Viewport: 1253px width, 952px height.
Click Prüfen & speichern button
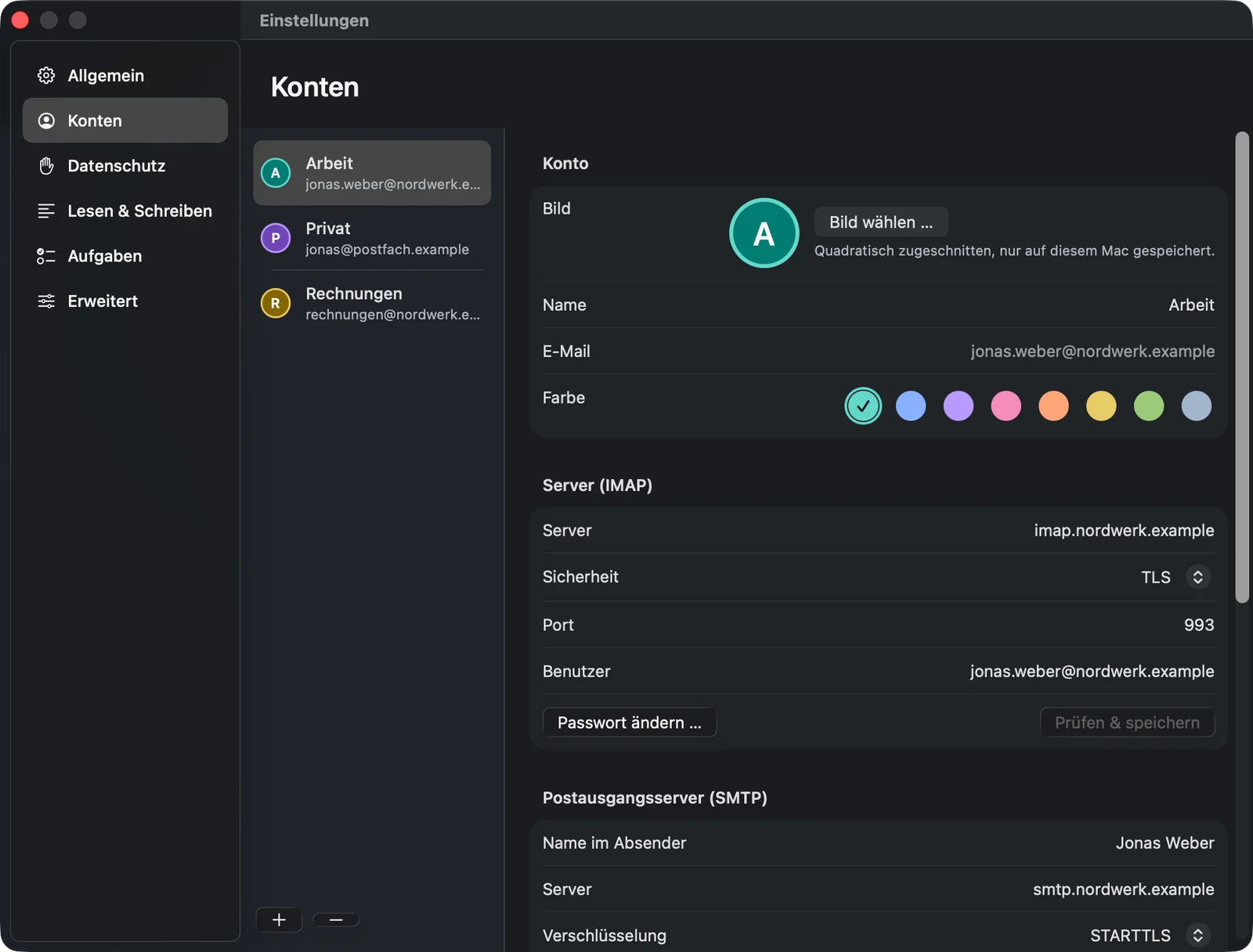click(1127, 723)
